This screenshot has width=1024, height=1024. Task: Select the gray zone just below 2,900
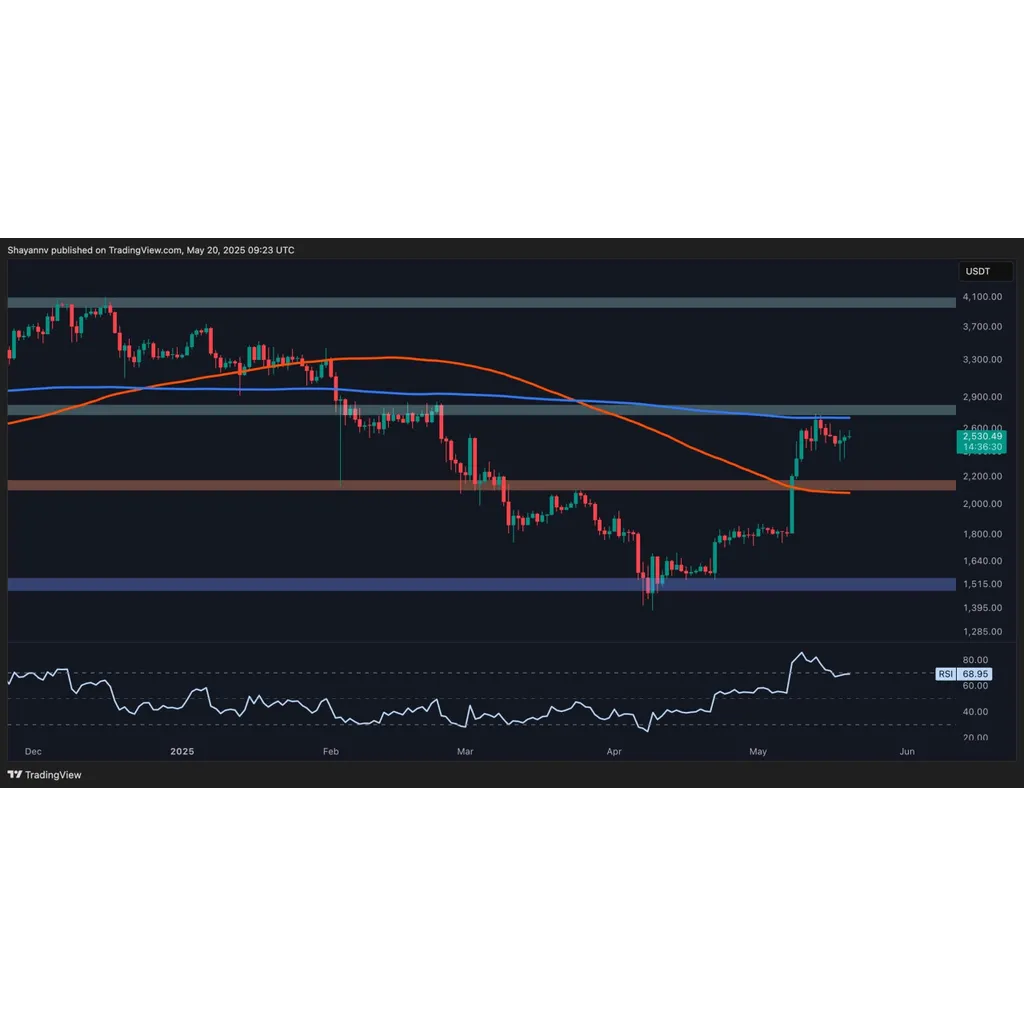[481, 410]
